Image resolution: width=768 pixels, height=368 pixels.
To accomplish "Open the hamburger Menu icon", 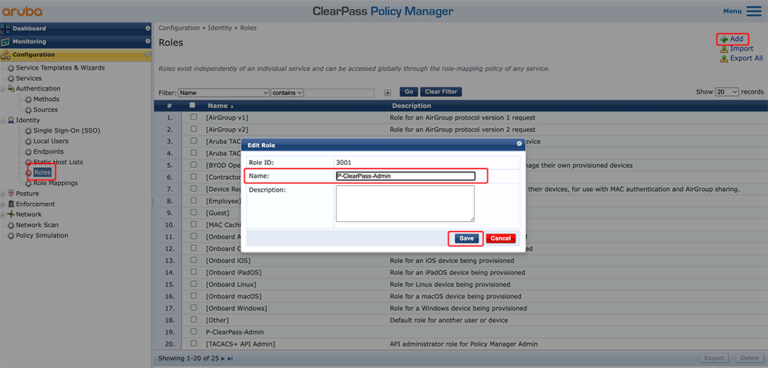I will click(754, 11).
